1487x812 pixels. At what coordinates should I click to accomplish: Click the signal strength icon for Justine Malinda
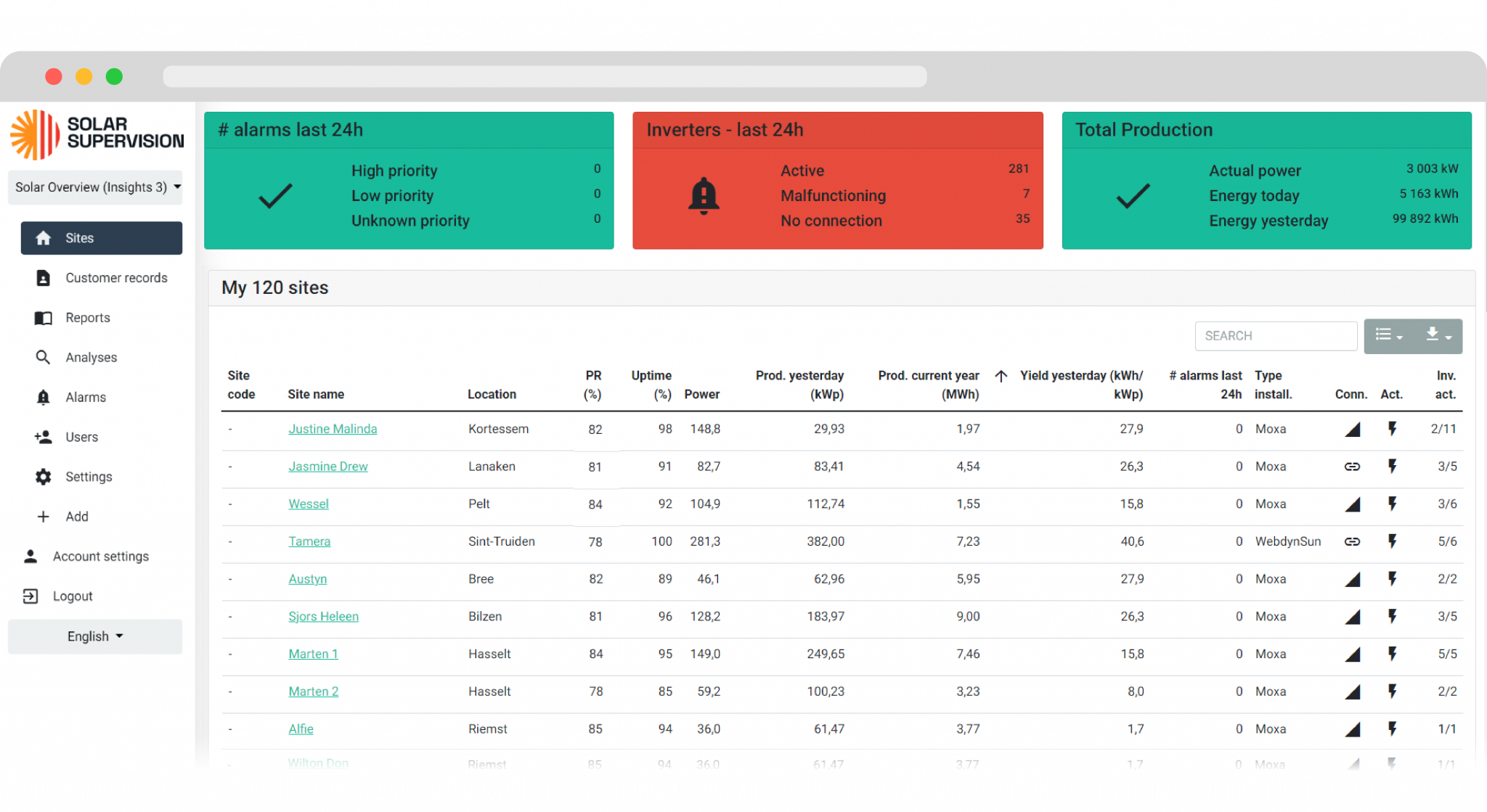coord(1351,430)
